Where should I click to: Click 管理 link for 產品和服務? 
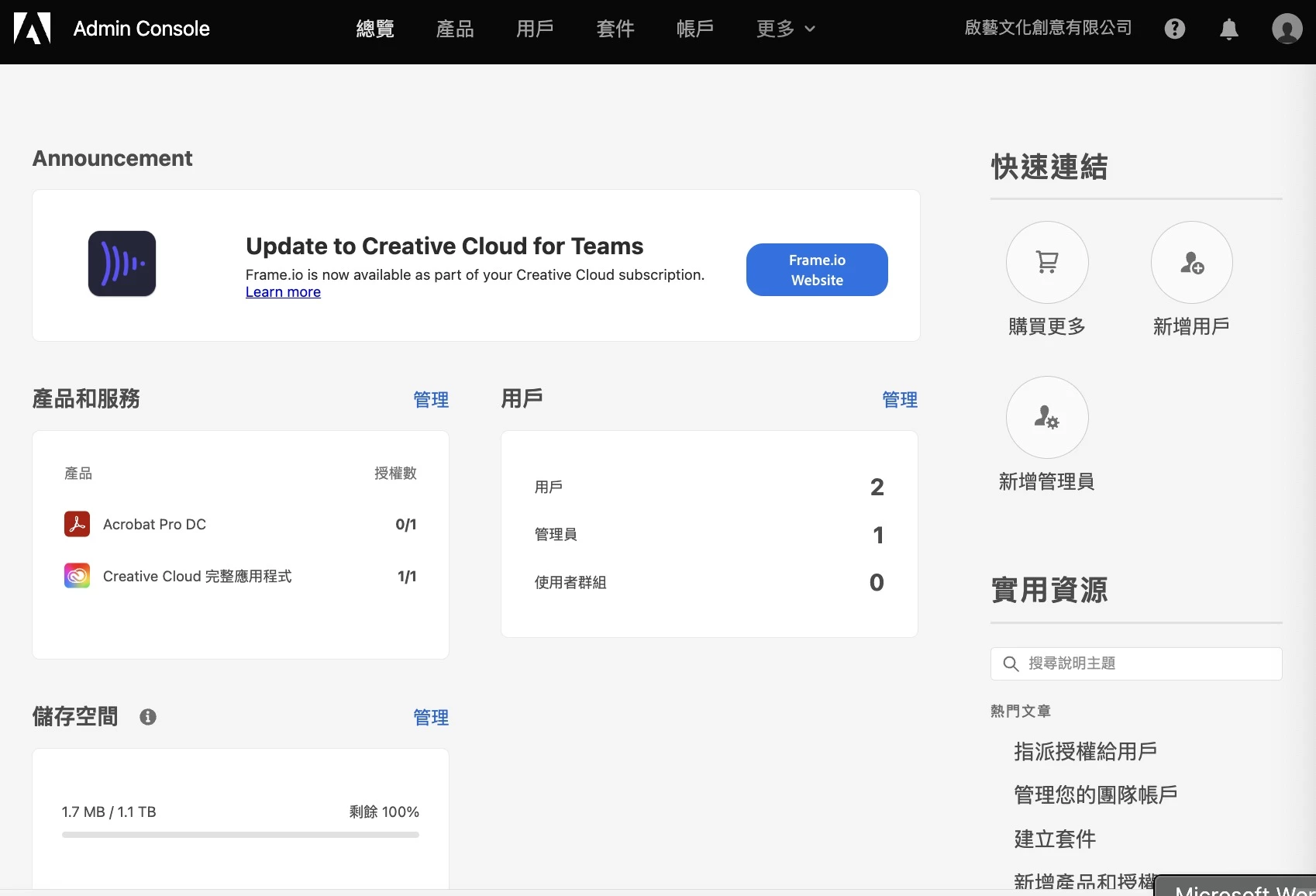coord(431,400)
